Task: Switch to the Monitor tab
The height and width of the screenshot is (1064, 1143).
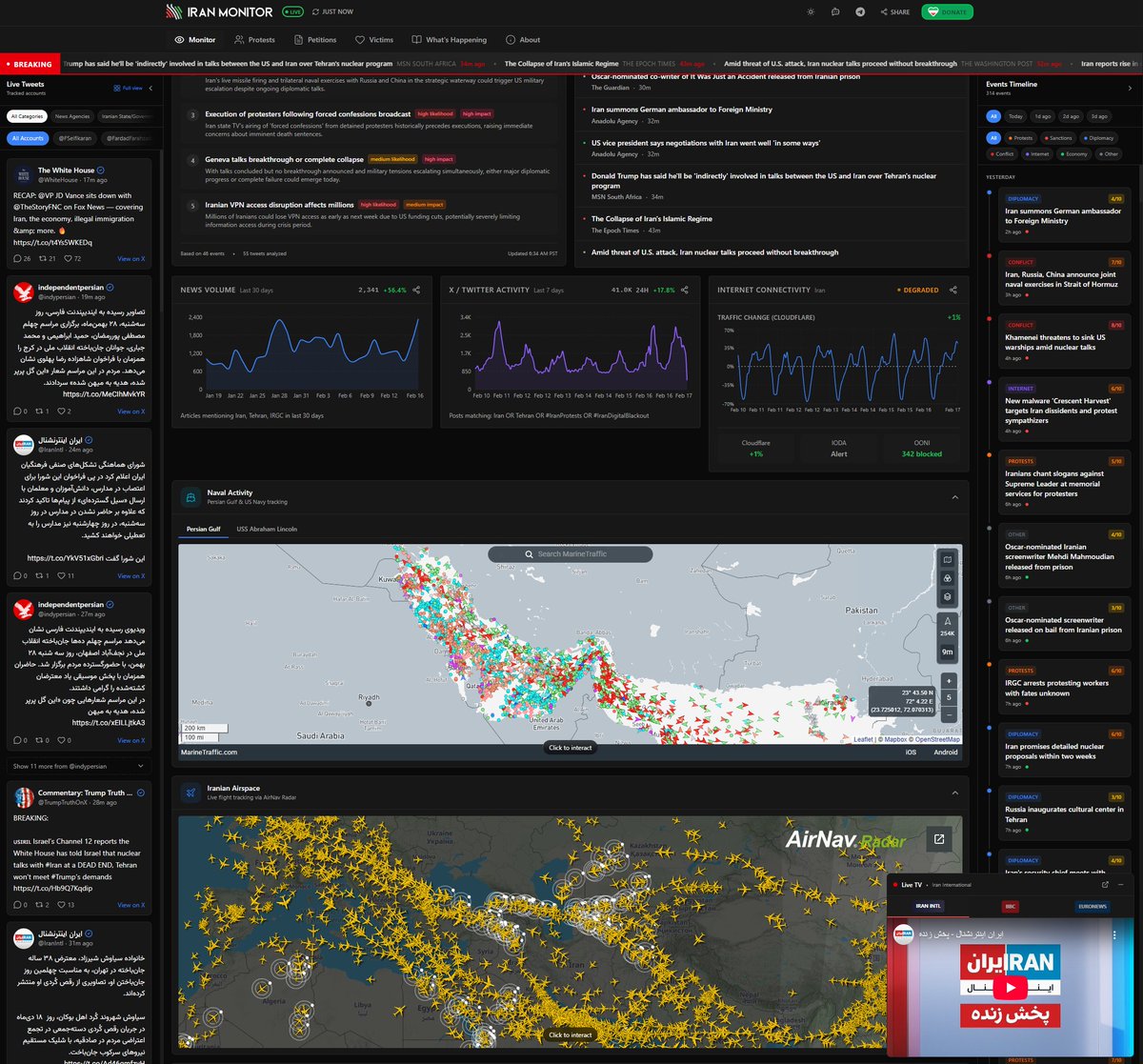Action: tap(195, 40)
